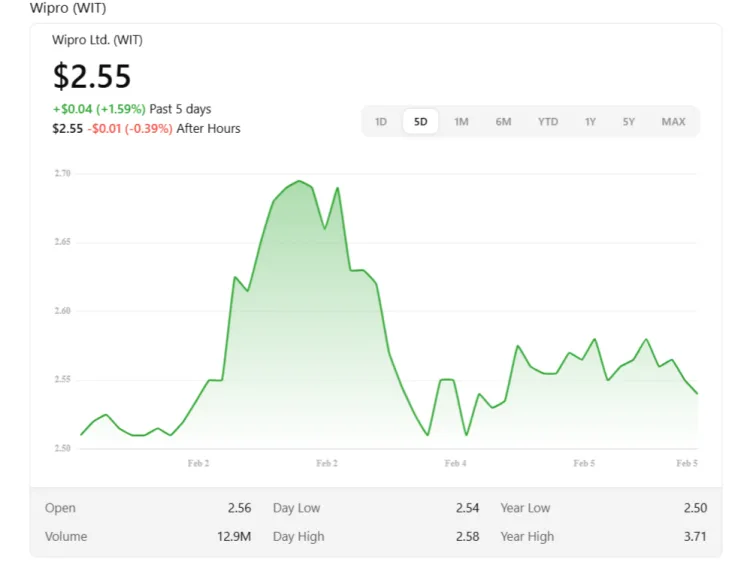Switch chart to 6M range
This screenshot has width=750, height=568.
[x=503, y=122]
